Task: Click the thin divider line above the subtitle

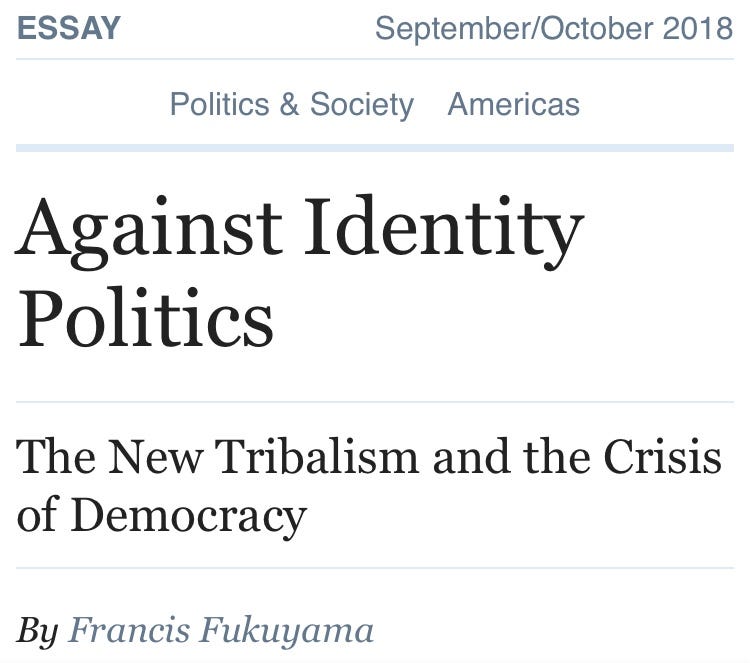Action: tap(375, 402)
